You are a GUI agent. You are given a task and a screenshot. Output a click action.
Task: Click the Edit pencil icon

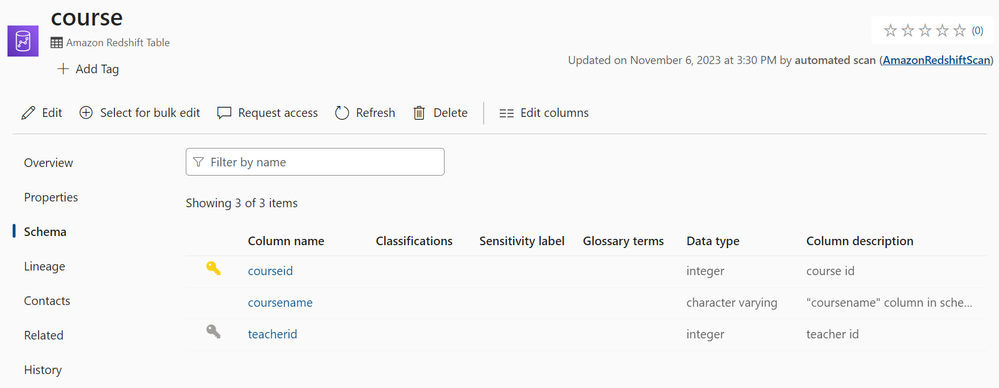(28, 113)
